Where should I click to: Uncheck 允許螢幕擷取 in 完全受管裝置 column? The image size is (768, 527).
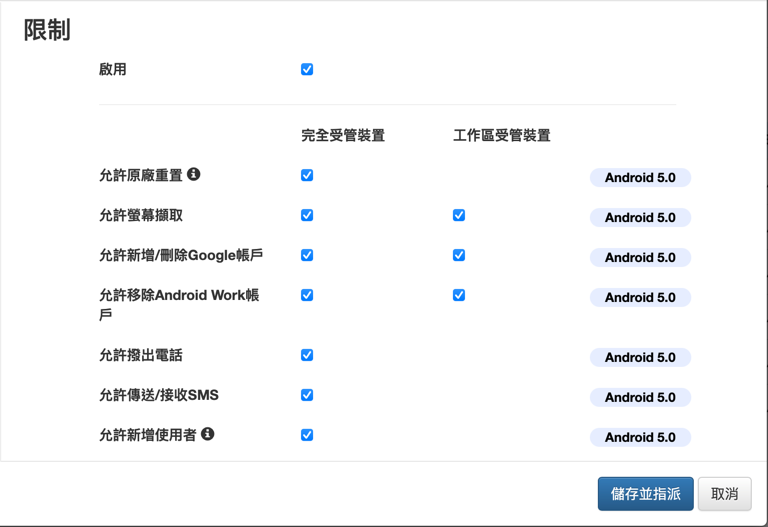[307, 215]
